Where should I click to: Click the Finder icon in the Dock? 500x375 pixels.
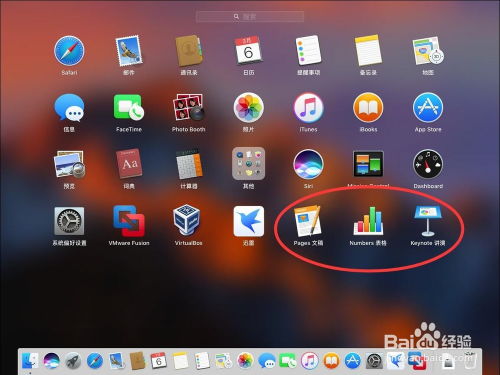click(x=30, y=361)
